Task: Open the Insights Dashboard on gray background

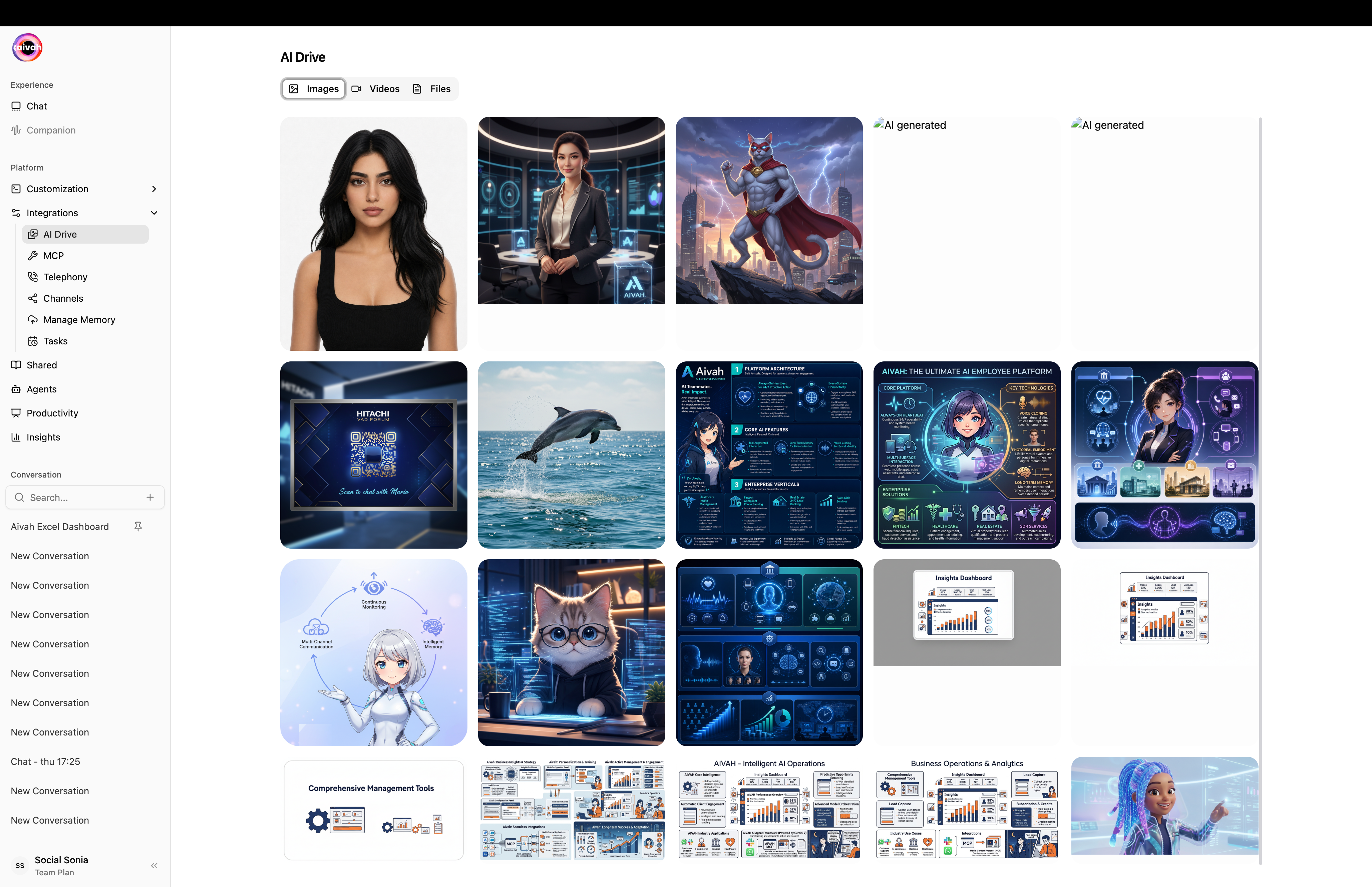Action: click(x=967, y=612)
